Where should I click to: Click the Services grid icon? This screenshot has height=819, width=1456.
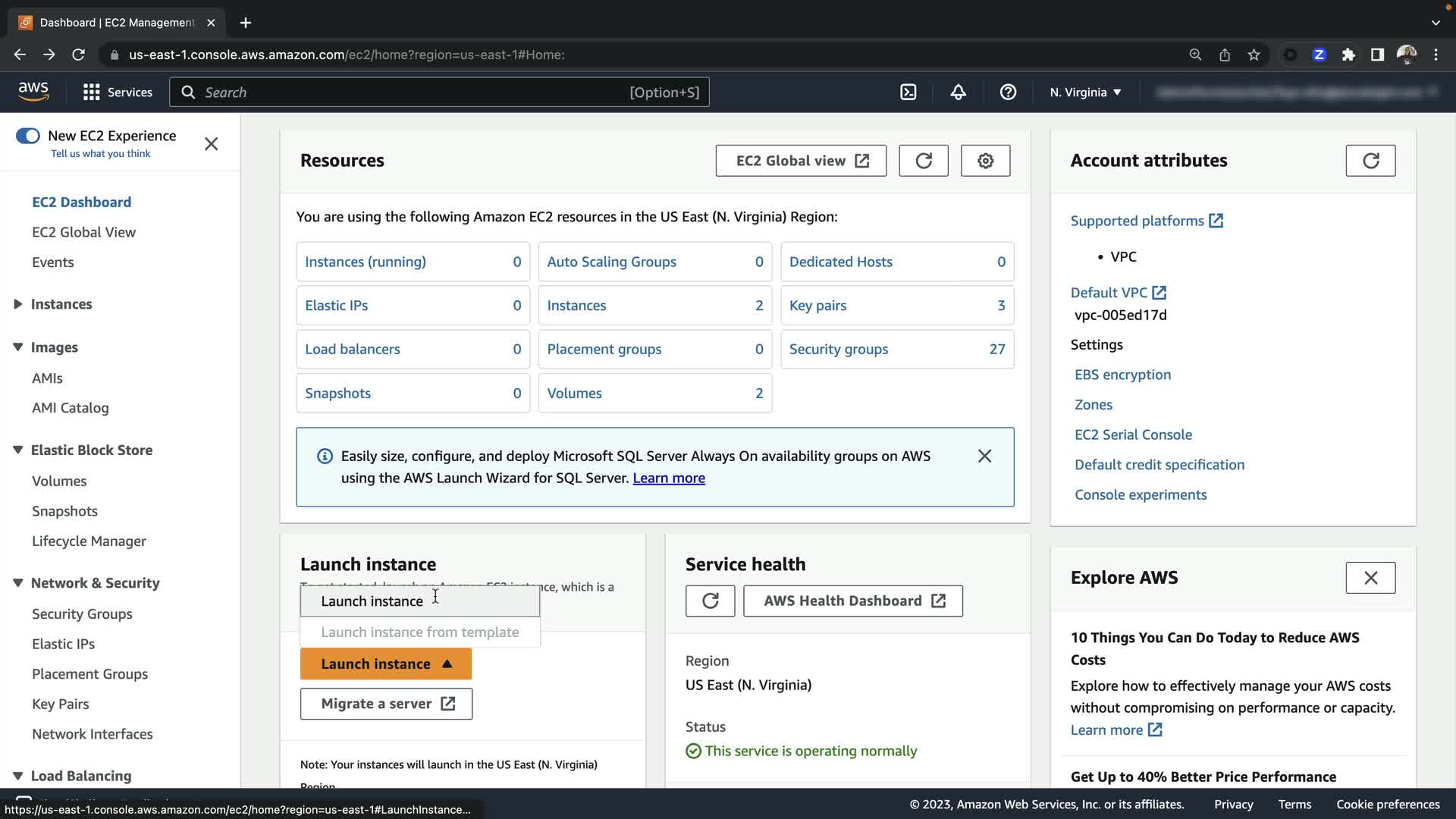coord(92,92)
